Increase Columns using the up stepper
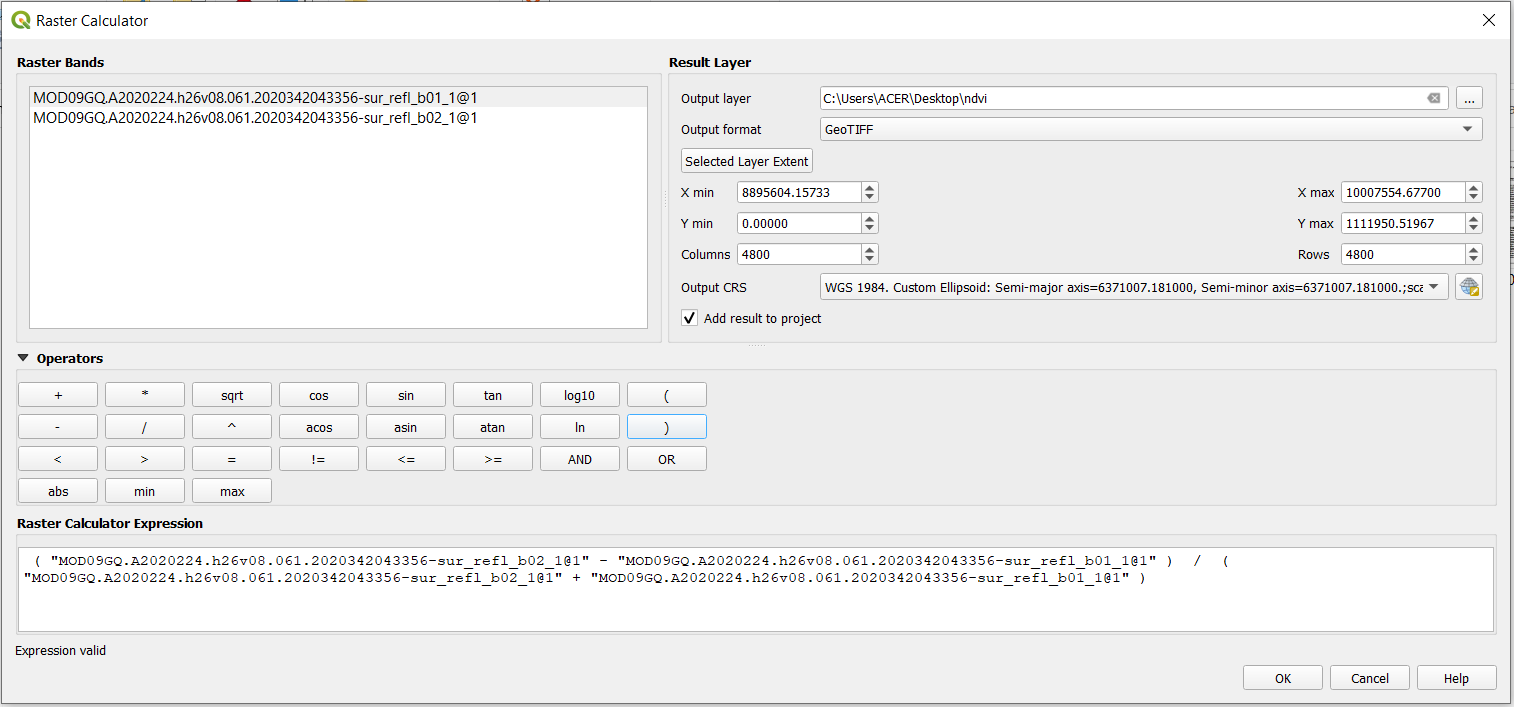Image resolution: width=1514 pixels, height=707 pixels. (x=868, y=249)
